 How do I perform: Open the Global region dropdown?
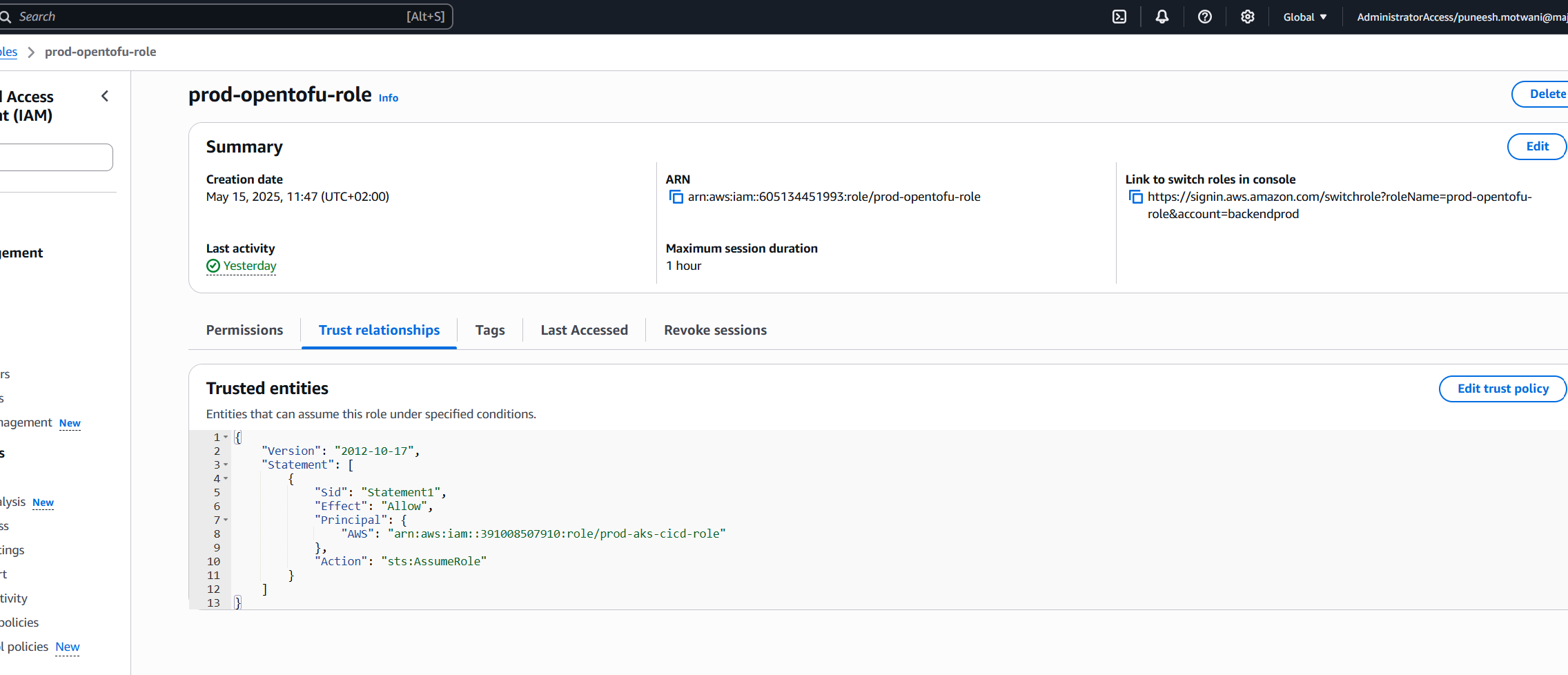click(x=1304, y=17)
